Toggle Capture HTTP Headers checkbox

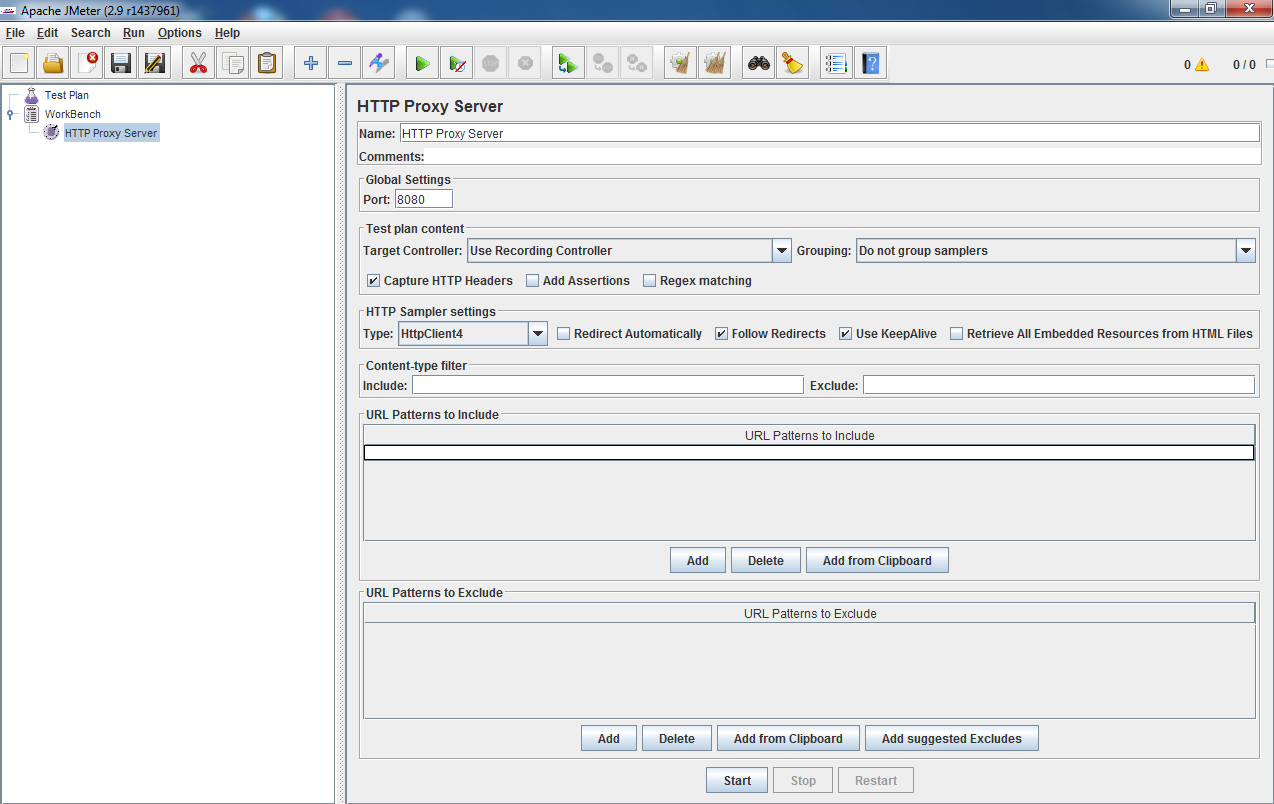(x=373, y=281)
